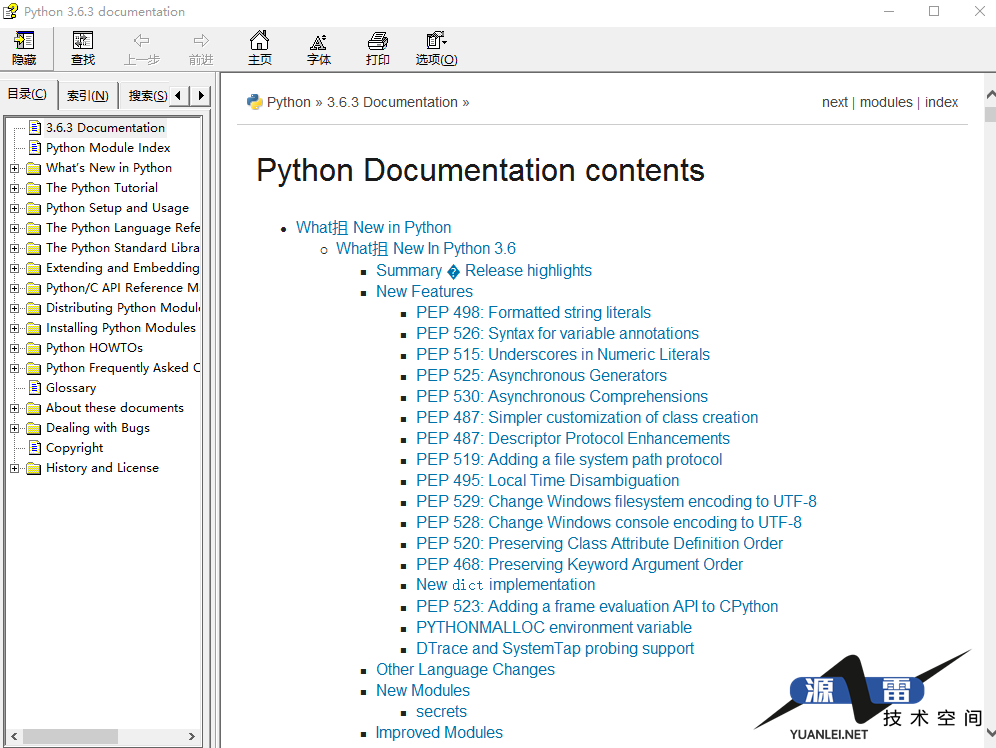Open the next page link

tap(835, 102)
